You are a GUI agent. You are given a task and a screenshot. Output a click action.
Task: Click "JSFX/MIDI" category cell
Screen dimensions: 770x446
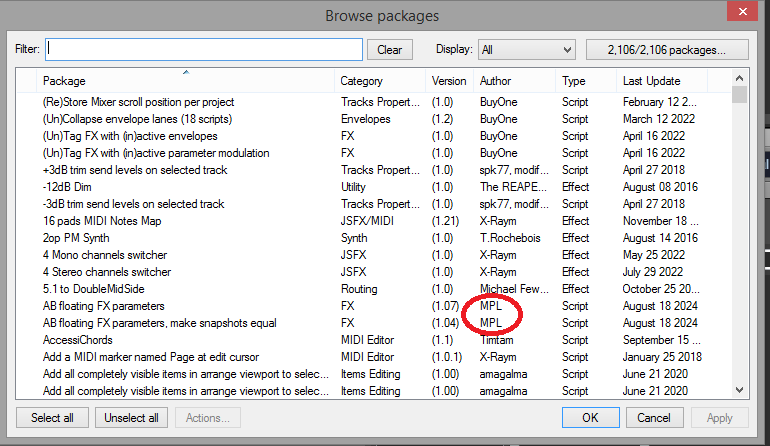367,221
